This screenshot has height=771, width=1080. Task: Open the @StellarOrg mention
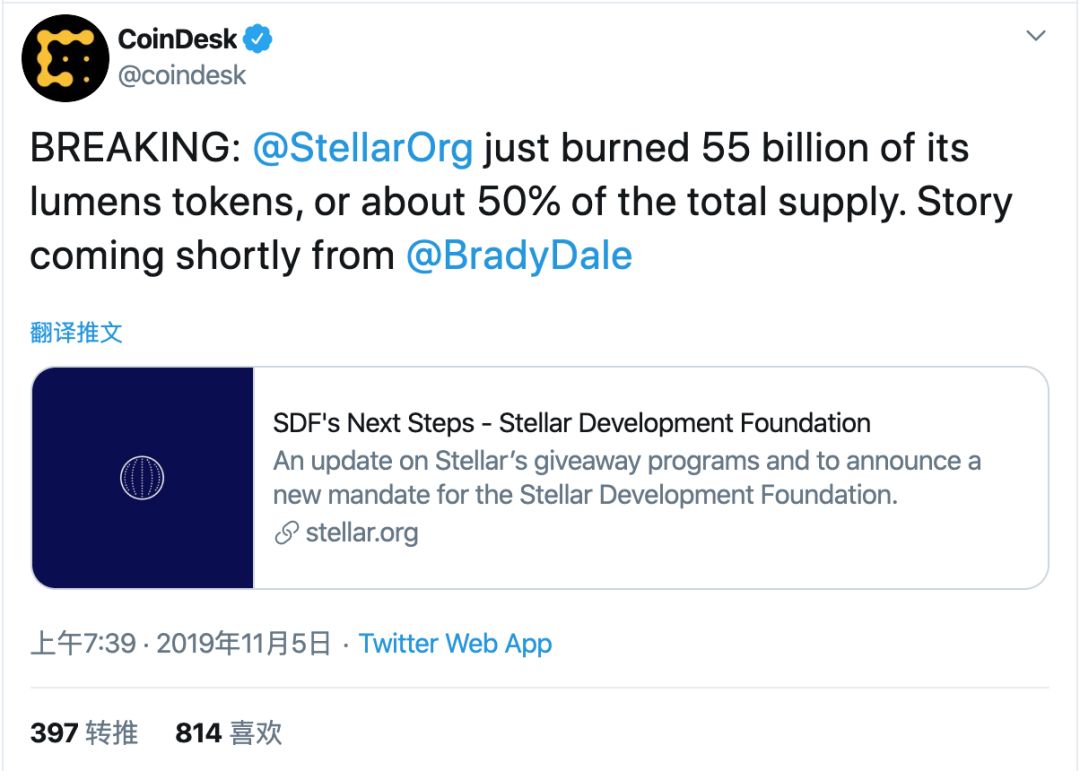point(362,148)
